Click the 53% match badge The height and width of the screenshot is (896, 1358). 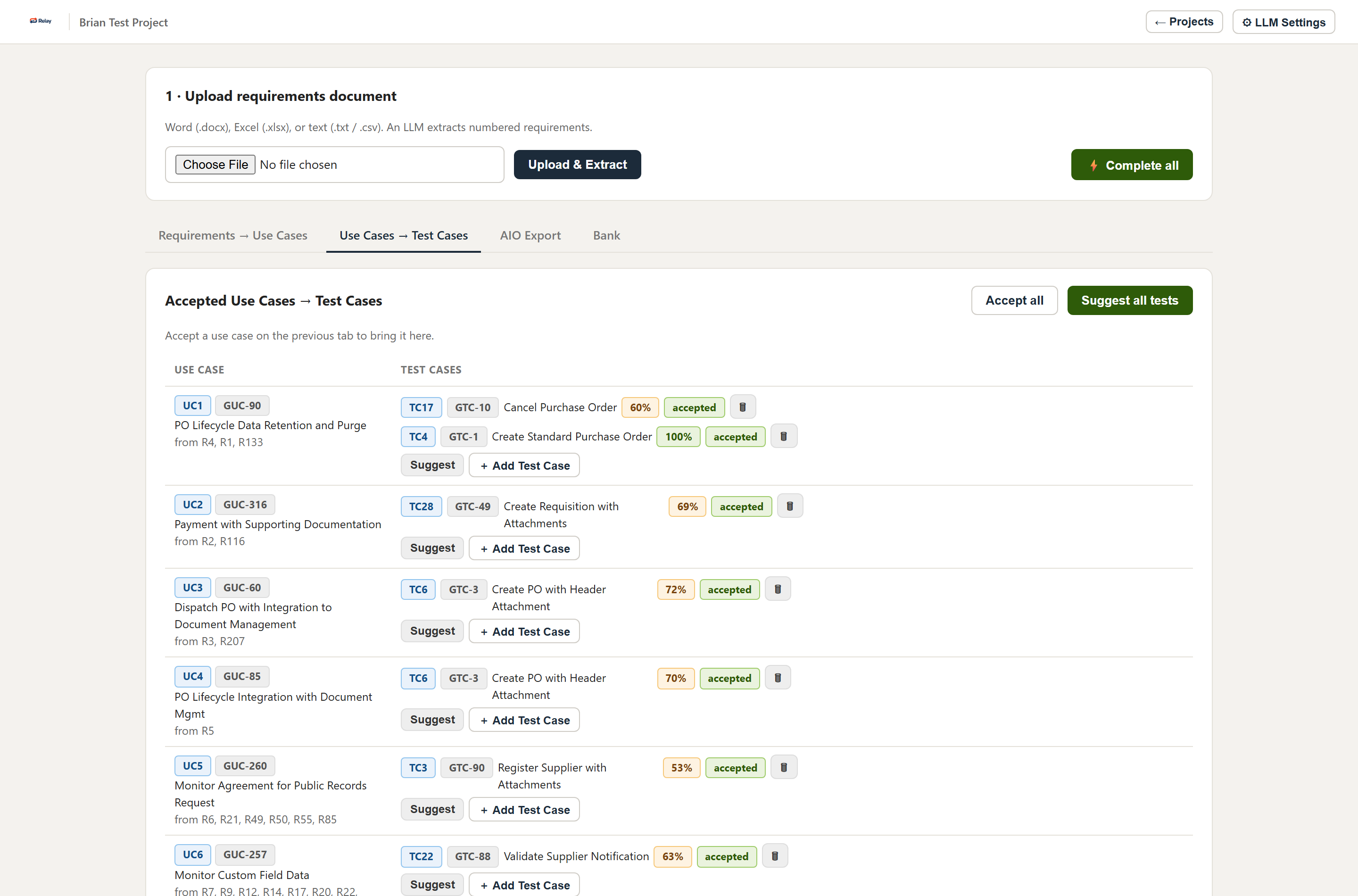tap(681, 767)
